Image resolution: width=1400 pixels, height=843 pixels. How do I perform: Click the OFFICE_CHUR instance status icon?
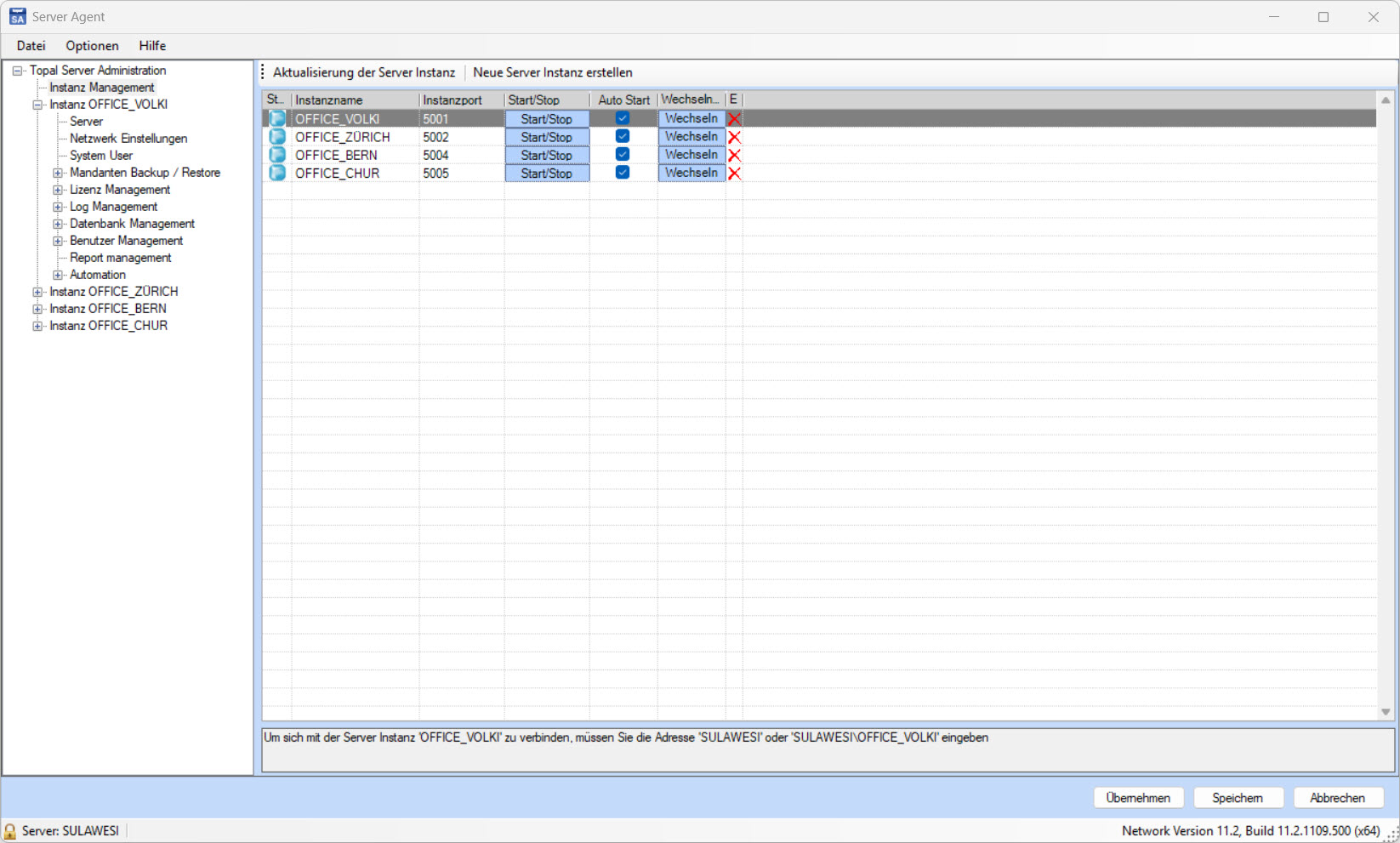pyautogui.click(x=277, y=173)
